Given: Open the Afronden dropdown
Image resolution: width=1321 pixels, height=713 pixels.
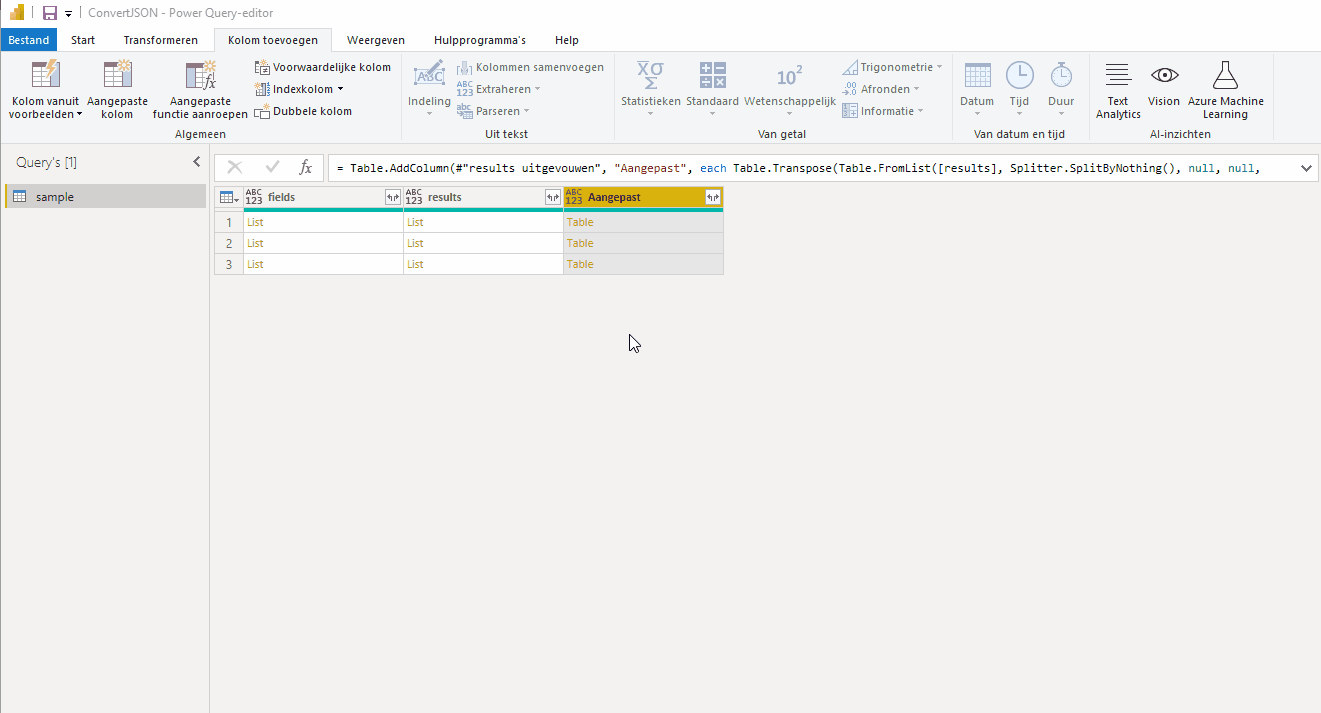Looking at the screenshot, I should (x=881, y=89).
